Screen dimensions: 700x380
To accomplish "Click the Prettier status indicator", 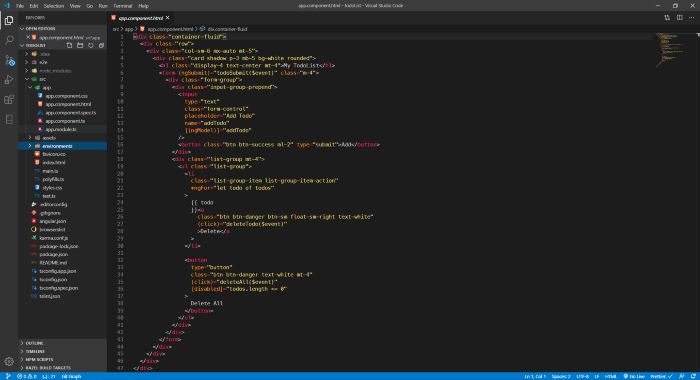I will pyautogui.click(x=662, y=376).
